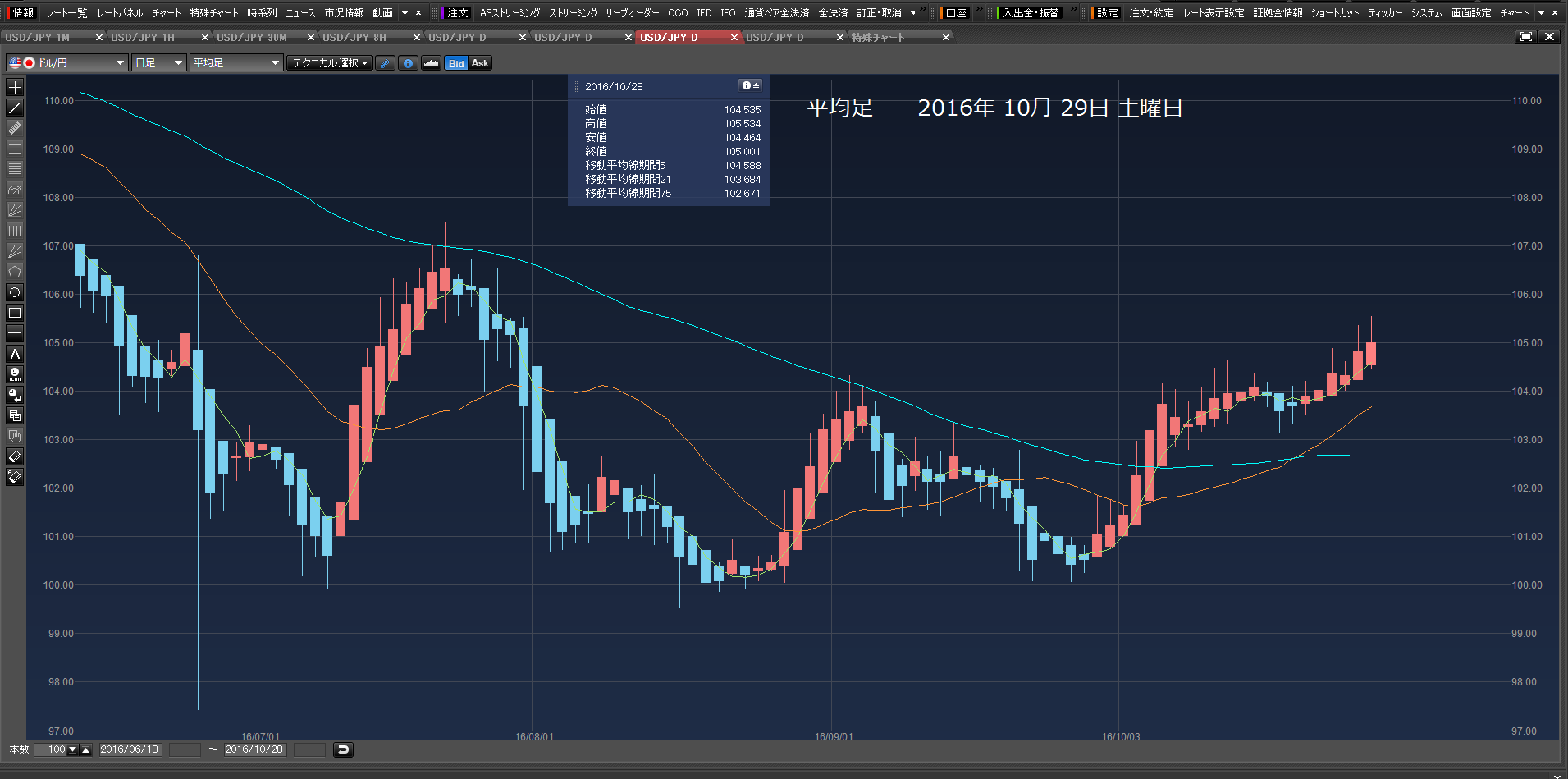
Task: Click the blue pencil edit icon
Action: (x=385, y=63)
